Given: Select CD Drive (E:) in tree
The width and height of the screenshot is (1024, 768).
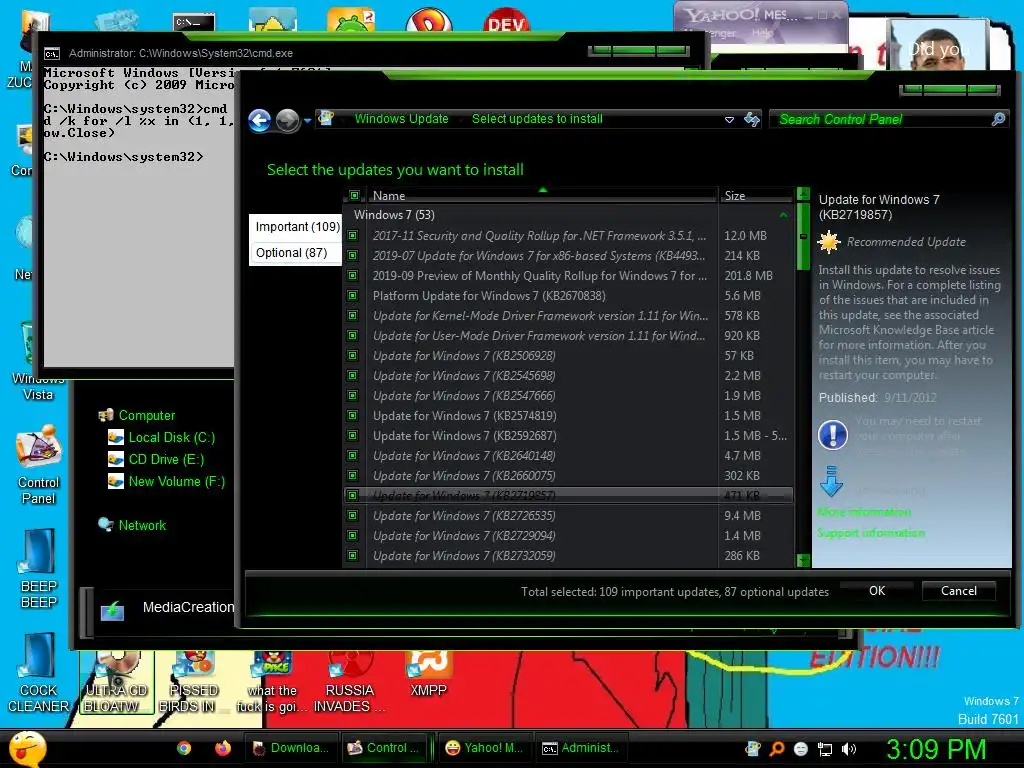Looking at the screenshot, I should click(166, 459).
